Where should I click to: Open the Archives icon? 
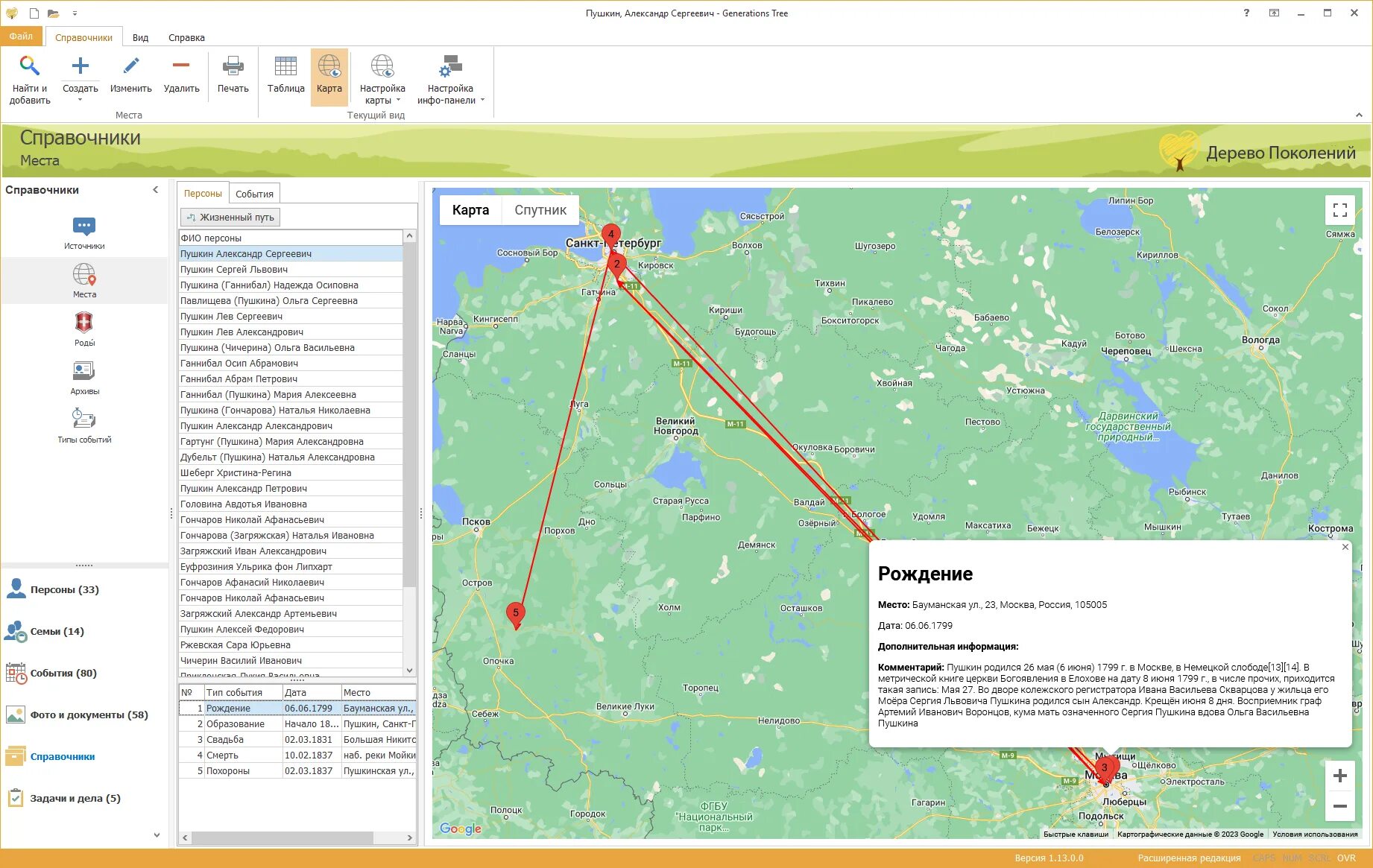(x=84, y=371)
